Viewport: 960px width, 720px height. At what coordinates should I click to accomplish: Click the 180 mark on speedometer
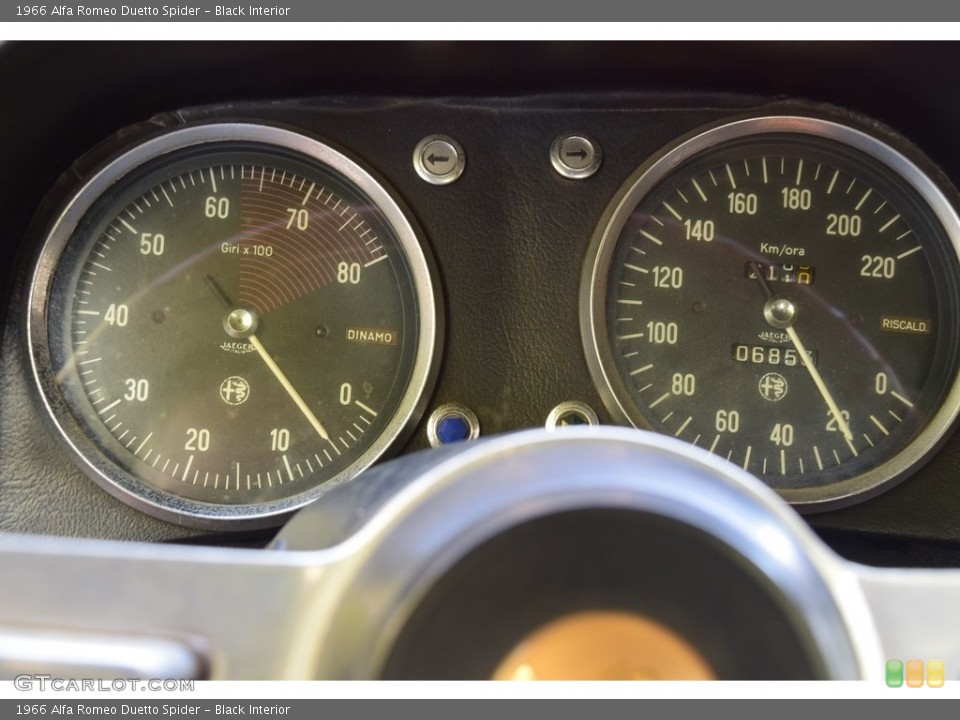(796, 199)
